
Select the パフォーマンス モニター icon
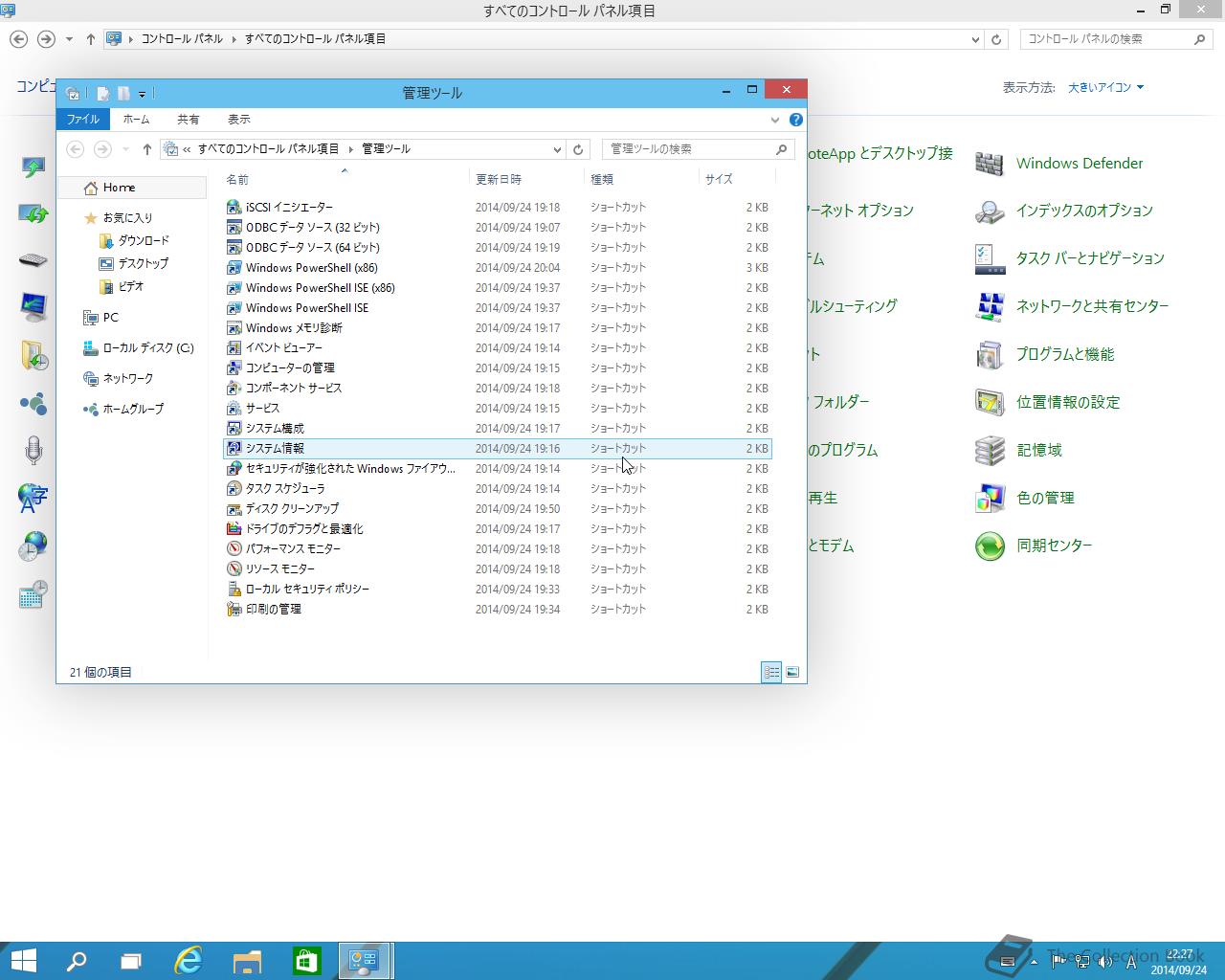coord(234,548)
